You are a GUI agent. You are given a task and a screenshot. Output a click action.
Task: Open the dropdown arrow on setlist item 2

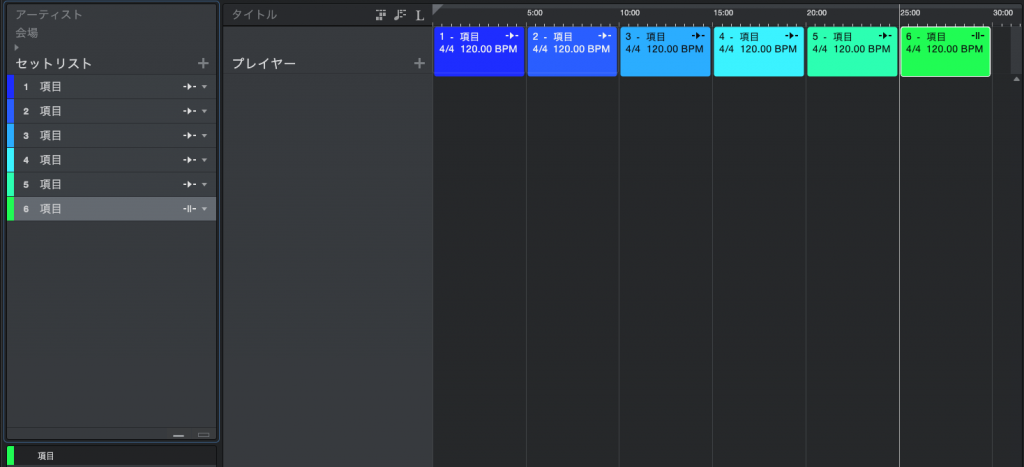pyautogui.click(x=205, y=112)
